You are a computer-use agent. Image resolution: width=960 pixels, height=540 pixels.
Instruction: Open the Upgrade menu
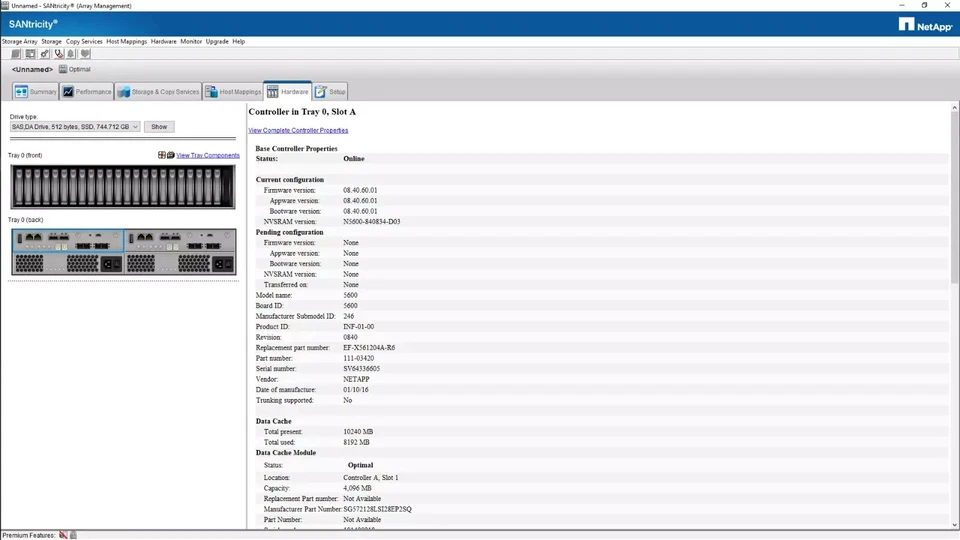pyautogui.click(x=217, y=42)
